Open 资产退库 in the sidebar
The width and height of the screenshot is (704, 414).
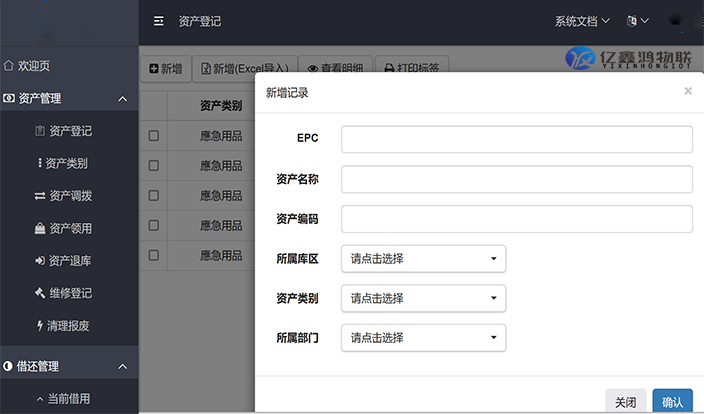pyautogui.click(x=69, y=260)
